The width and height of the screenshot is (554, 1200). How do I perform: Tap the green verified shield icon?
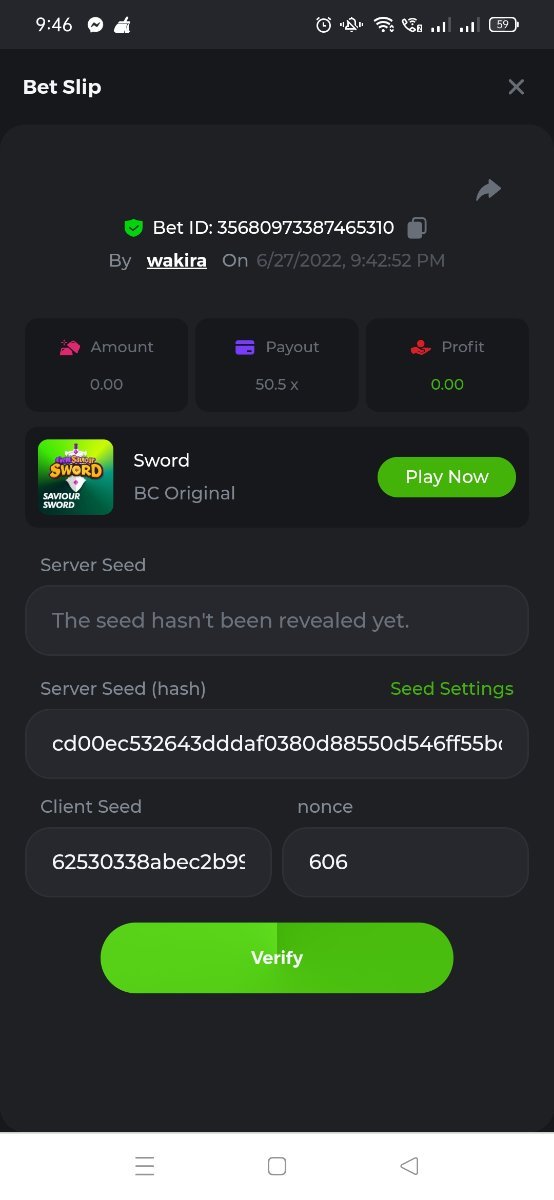click(x=133, y=228)
